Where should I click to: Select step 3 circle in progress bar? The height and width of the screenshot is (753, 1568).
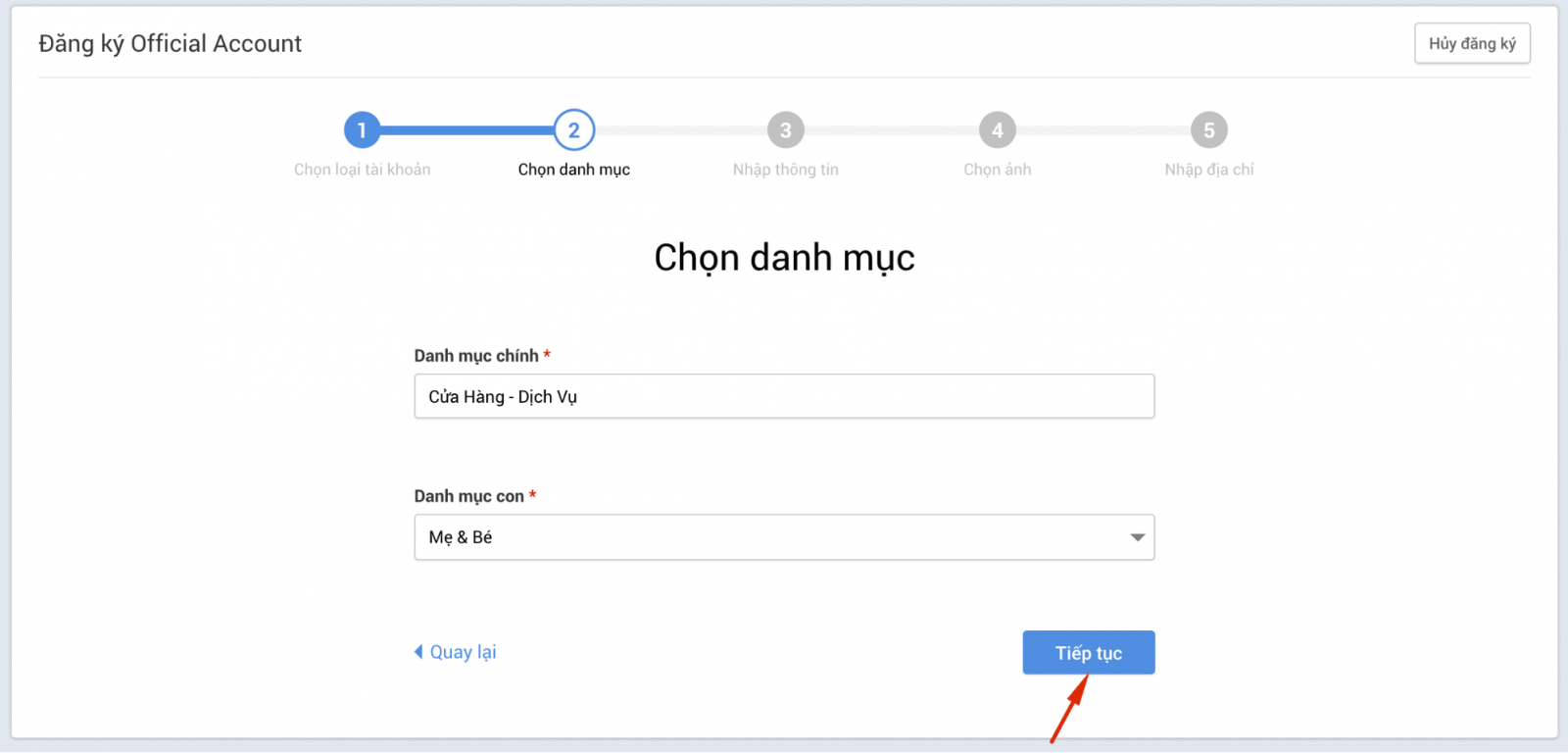coord(785,129)
